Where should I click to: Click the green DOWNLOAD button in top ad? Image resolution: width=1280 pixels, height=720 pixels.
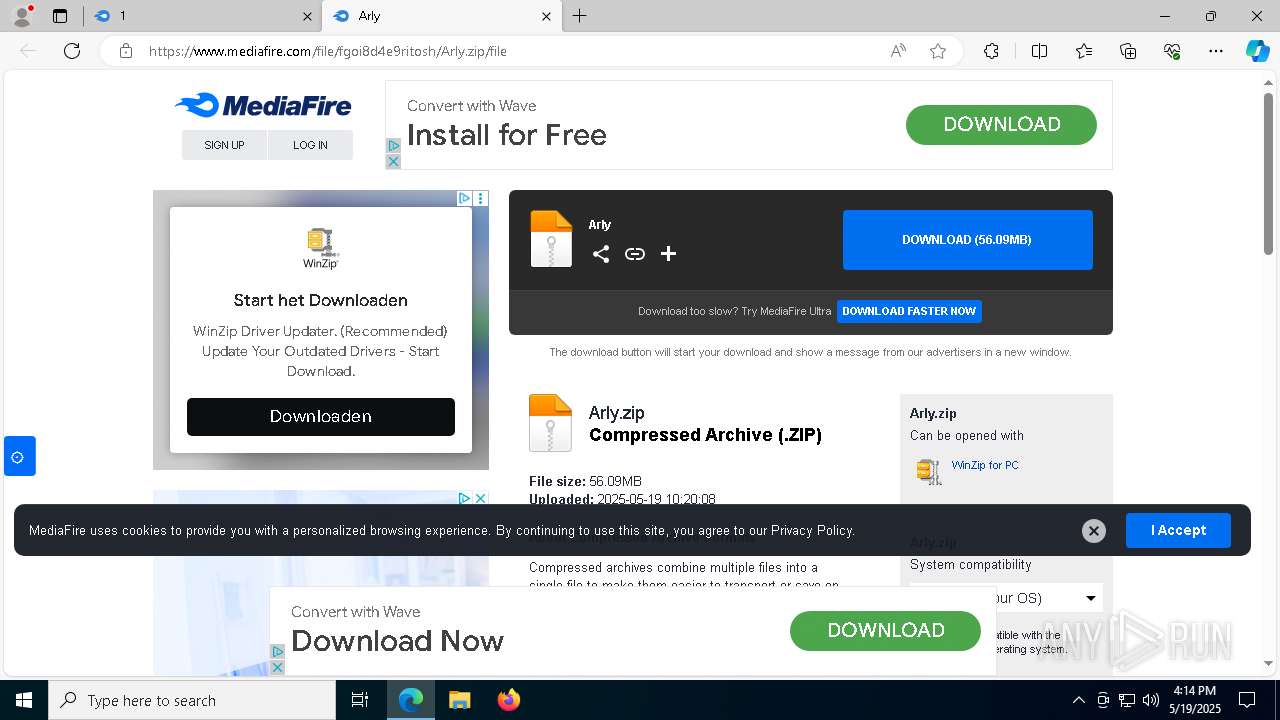click(1001, 125)
